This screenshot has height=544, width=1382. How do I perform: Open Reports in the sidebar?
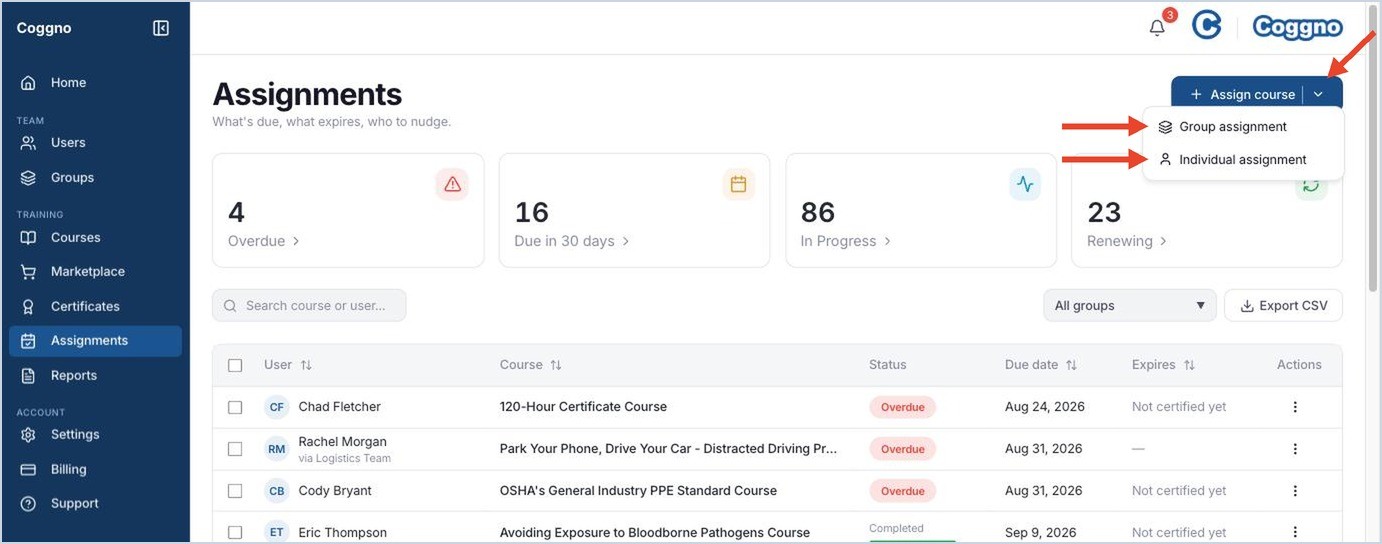click(95, 376)
